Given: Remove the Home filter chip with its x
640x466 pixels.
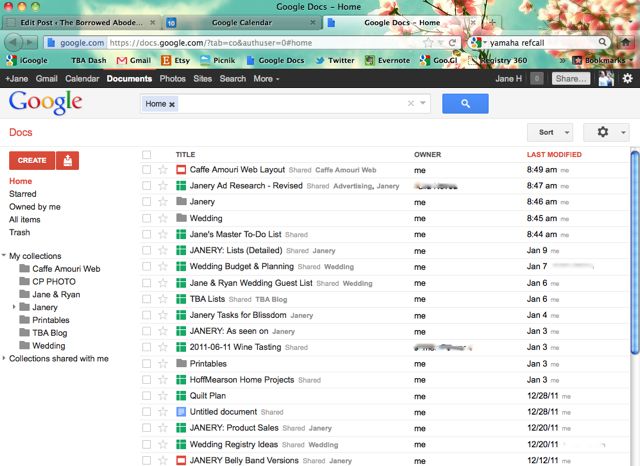Looking at the screenshot, I should tap(172, 104).
